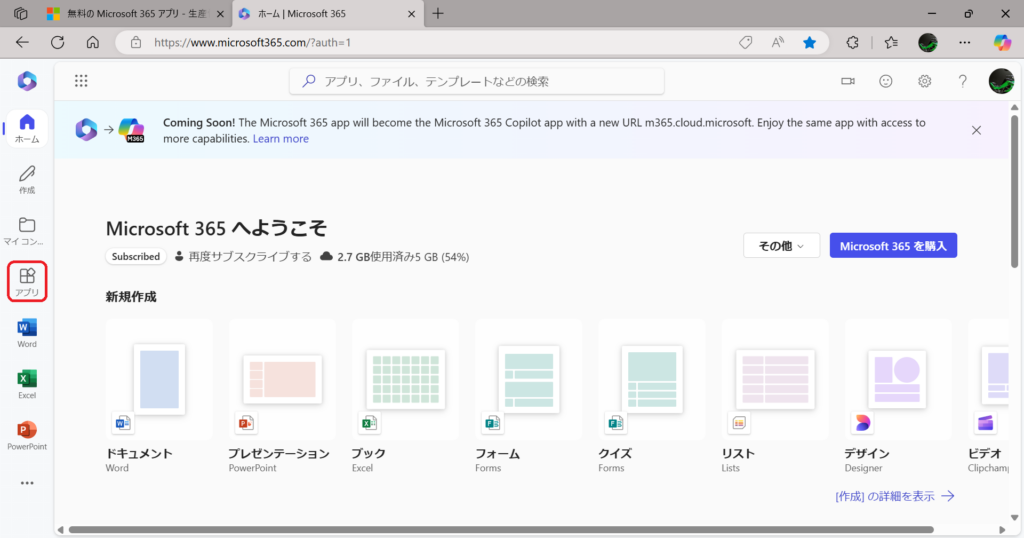Go to browser home page icon

pos(93,42)
